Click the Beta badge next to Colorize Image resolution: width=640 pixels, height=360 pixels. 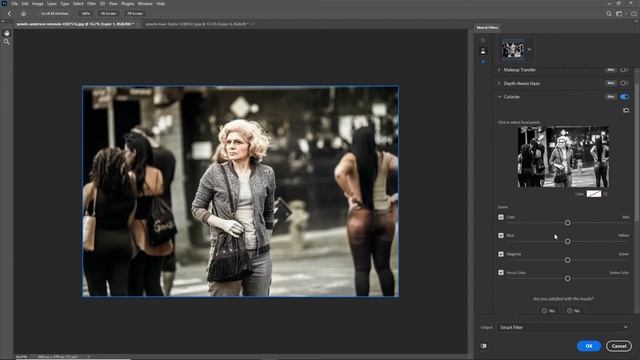coord(610,97)
